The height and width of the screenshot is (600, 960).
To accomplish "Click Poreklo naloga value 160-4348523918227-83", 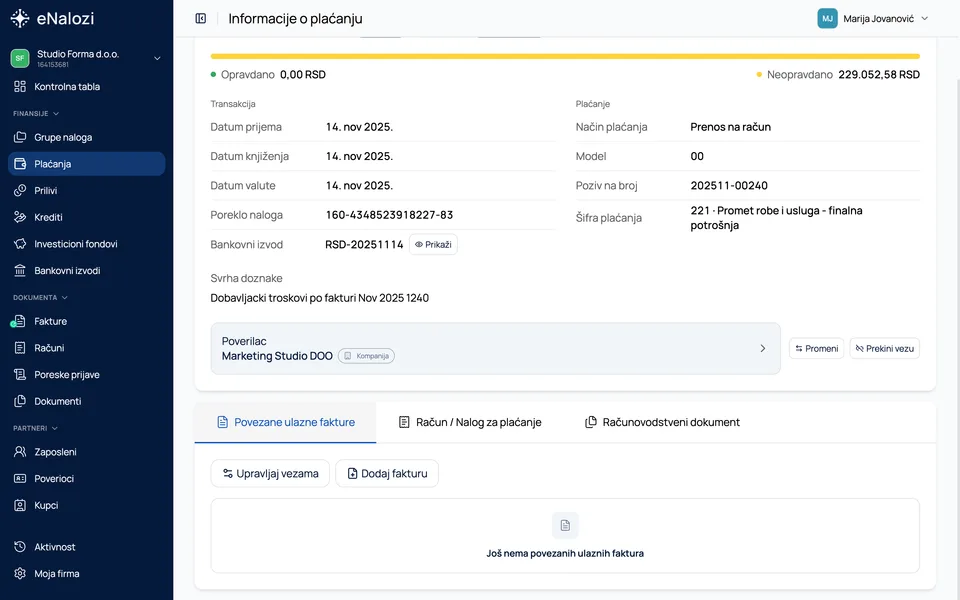I will 389,215.
